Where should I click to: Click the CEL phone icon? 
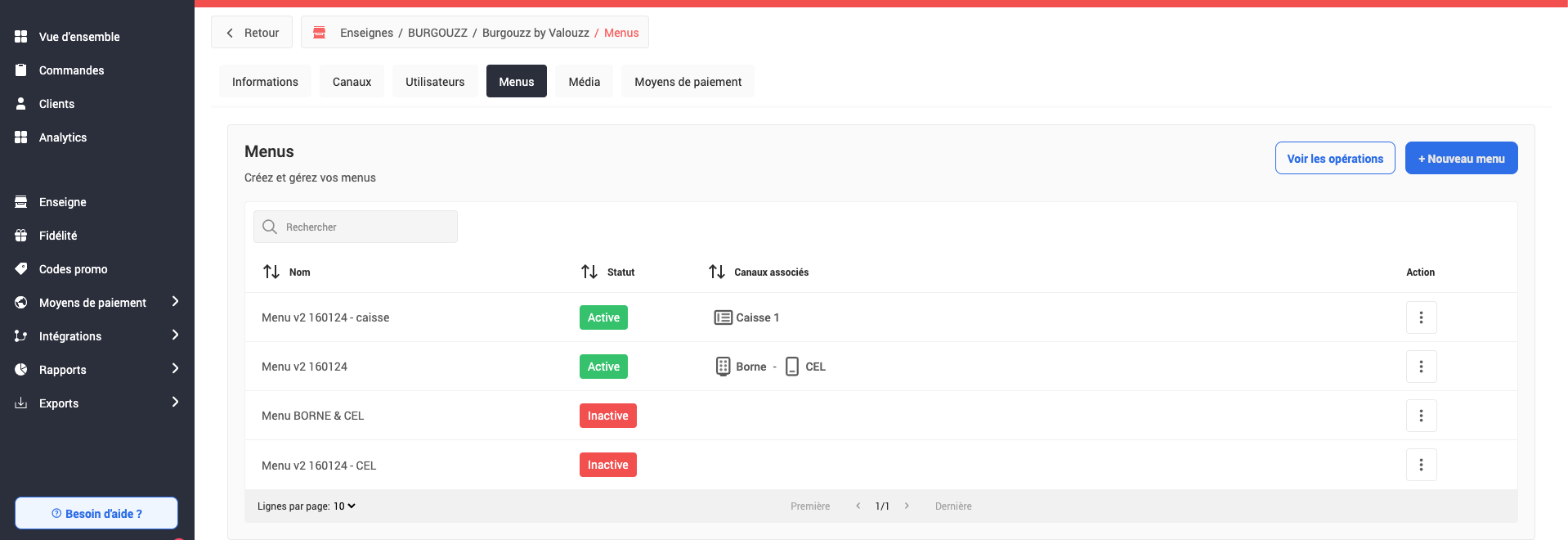coord(791,367)
